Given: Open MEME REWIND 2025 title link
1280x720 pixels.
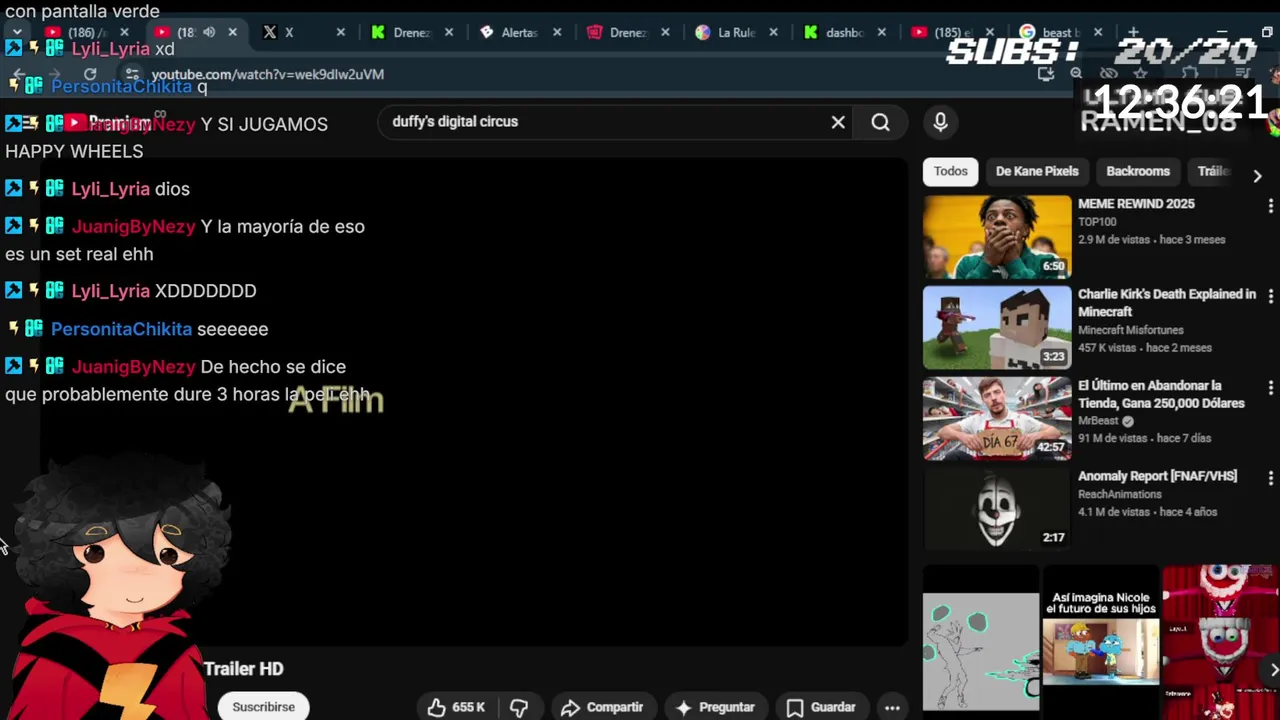Looking at the screenshot, I should [1136, 204].
